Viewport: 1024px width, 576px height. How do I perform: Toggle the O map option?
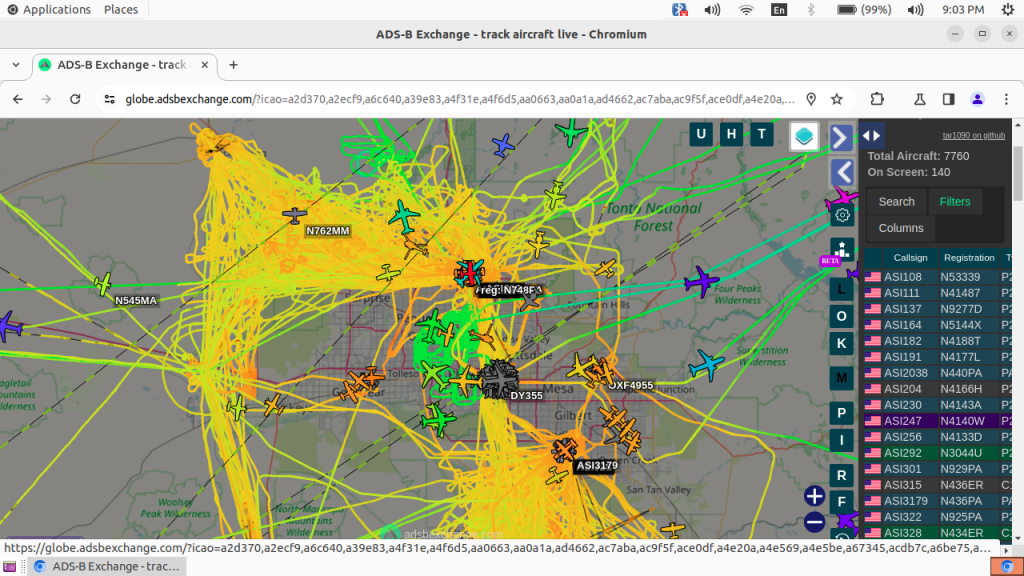pos(841,316)
